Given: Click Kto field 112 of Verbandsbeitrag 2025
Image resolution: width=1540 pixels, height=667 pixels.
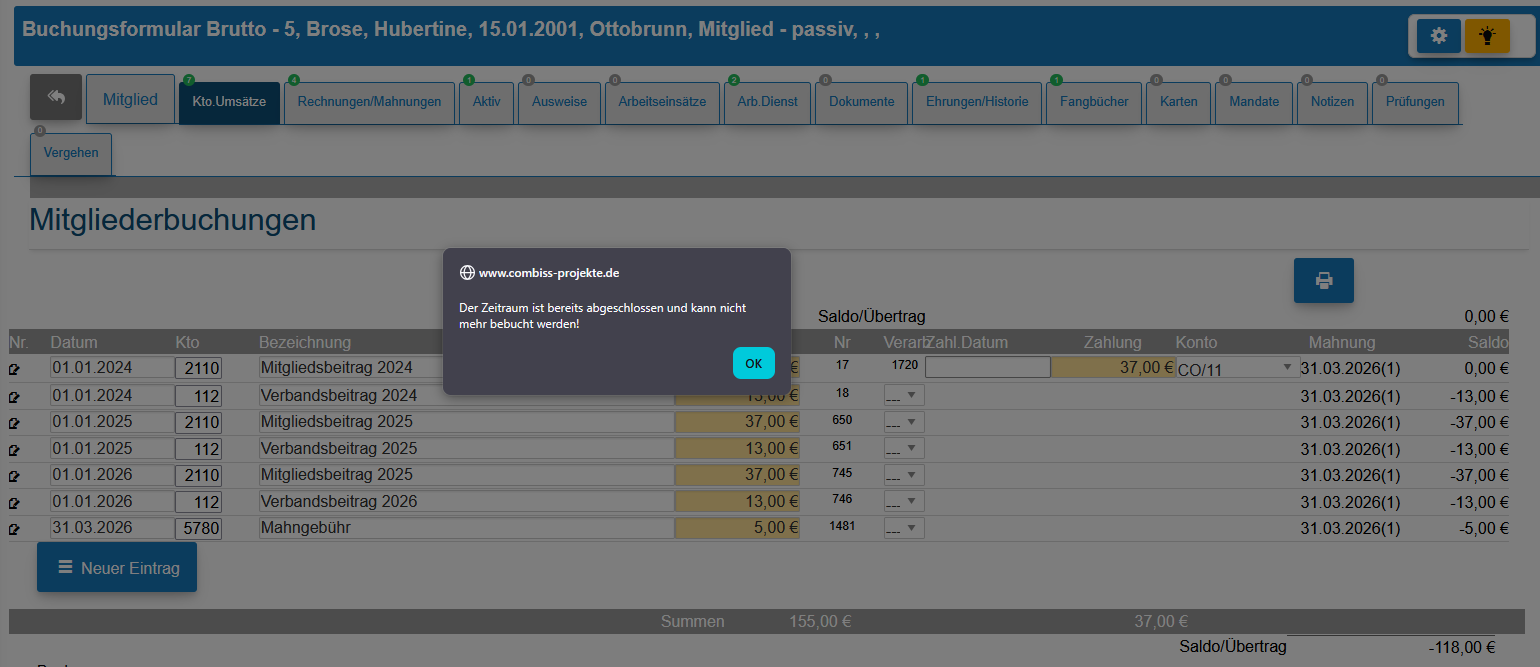Looking at the screenshot, I should point(198,448).
